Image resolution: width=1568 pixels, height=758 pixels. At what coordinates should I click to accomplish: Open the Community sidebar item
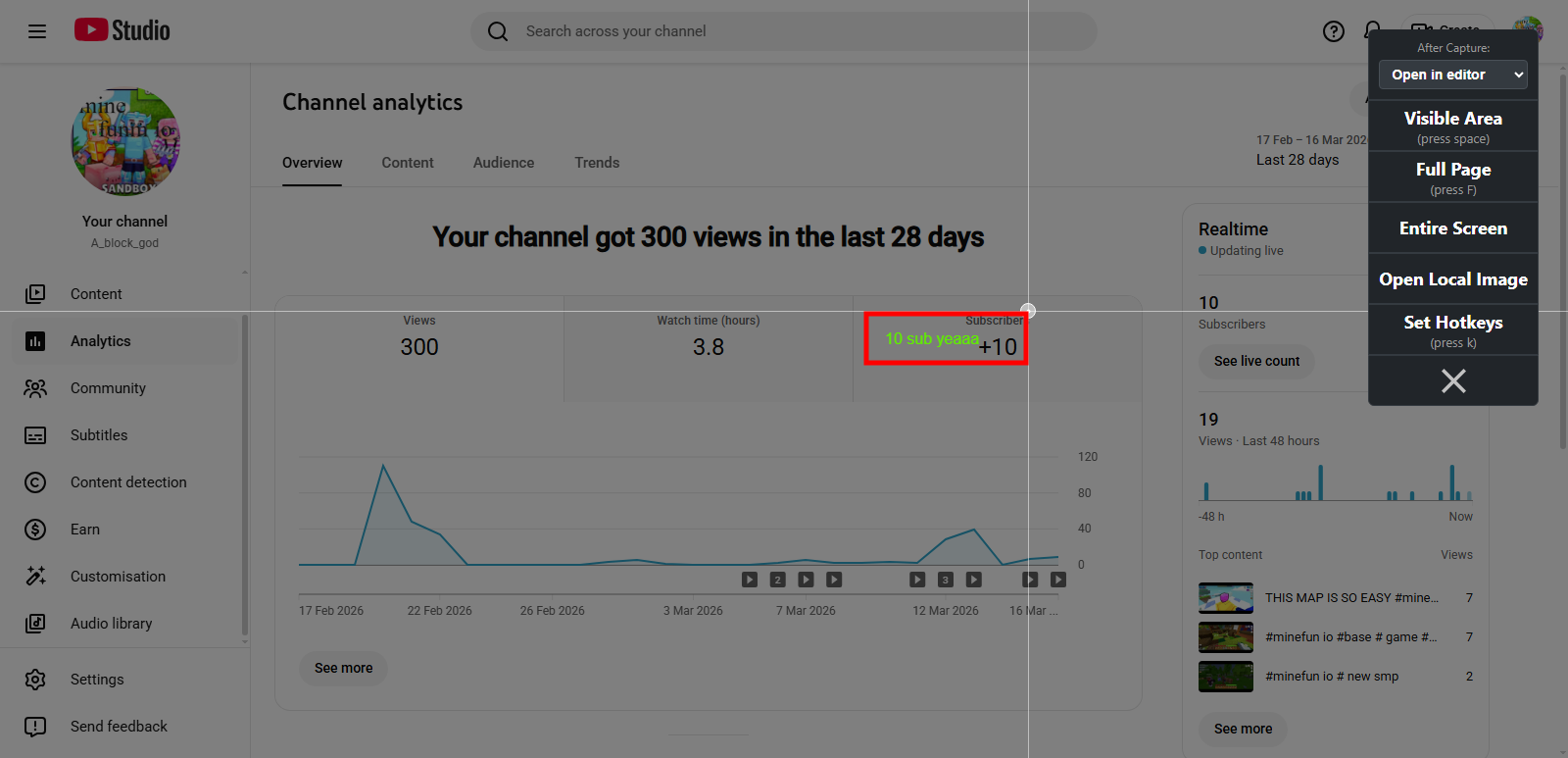coord(108,388)
